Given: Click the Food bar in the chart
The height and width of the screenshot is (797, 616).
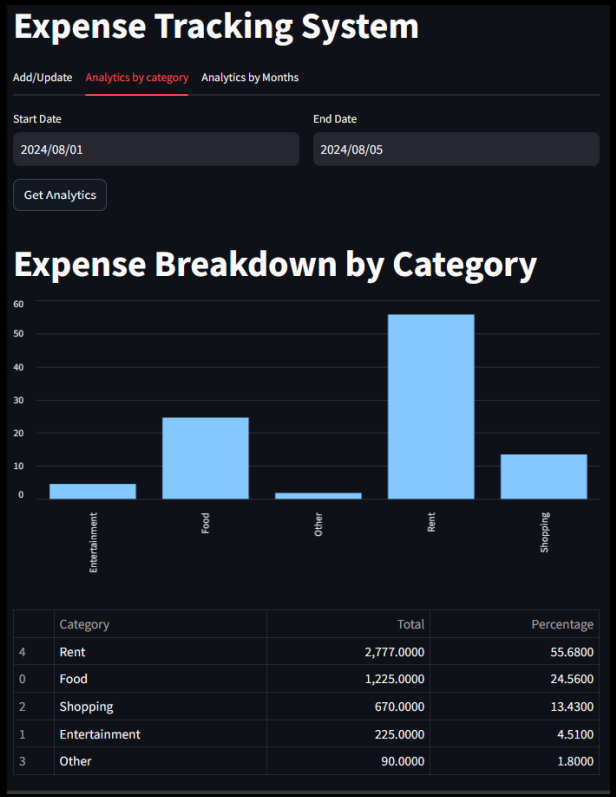Looking at the screenshot, I should 205,458.
